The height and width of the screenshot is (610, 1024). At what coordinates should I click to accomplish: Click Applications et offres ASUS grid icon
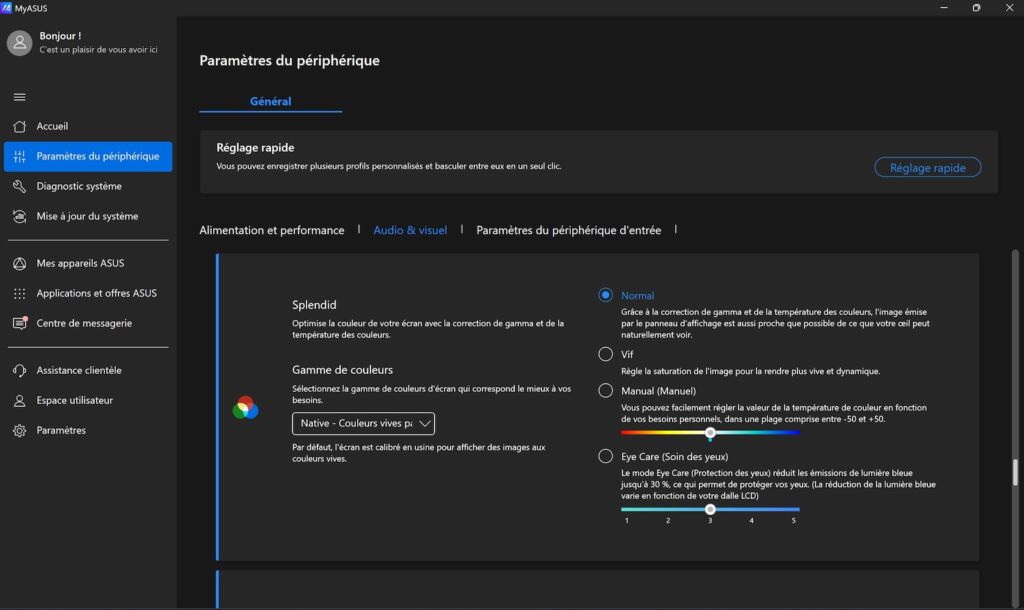(19, 294)
